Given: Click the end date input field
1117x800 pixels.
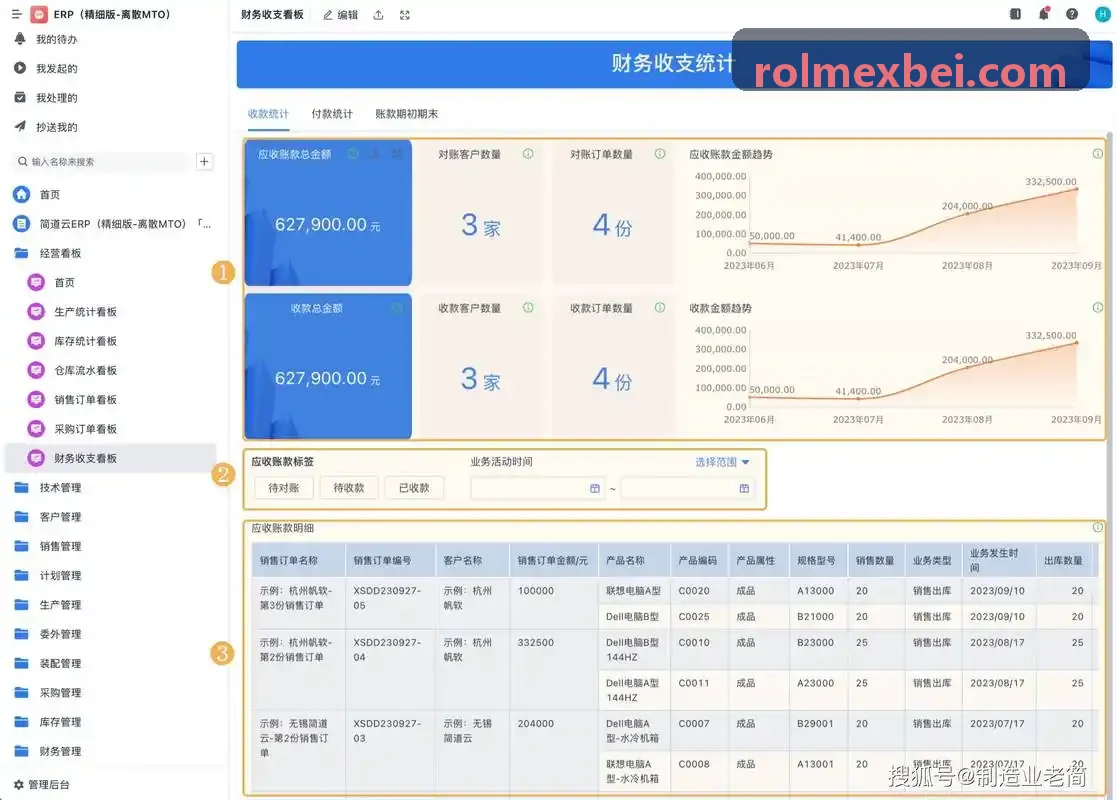Looking at the screenshot, I should click(687, 489).
